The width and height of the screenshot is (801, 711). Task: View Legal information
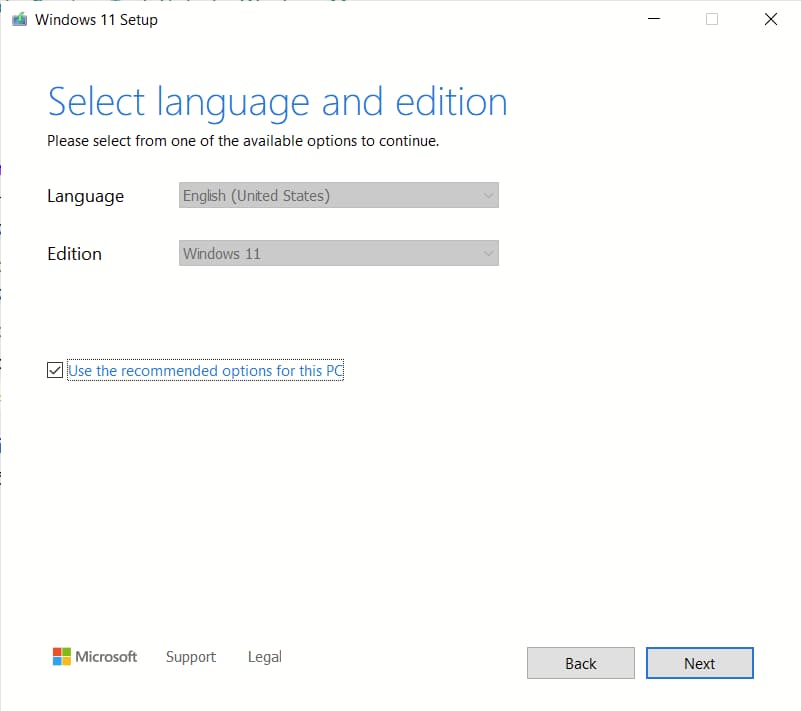click(264, 657)
